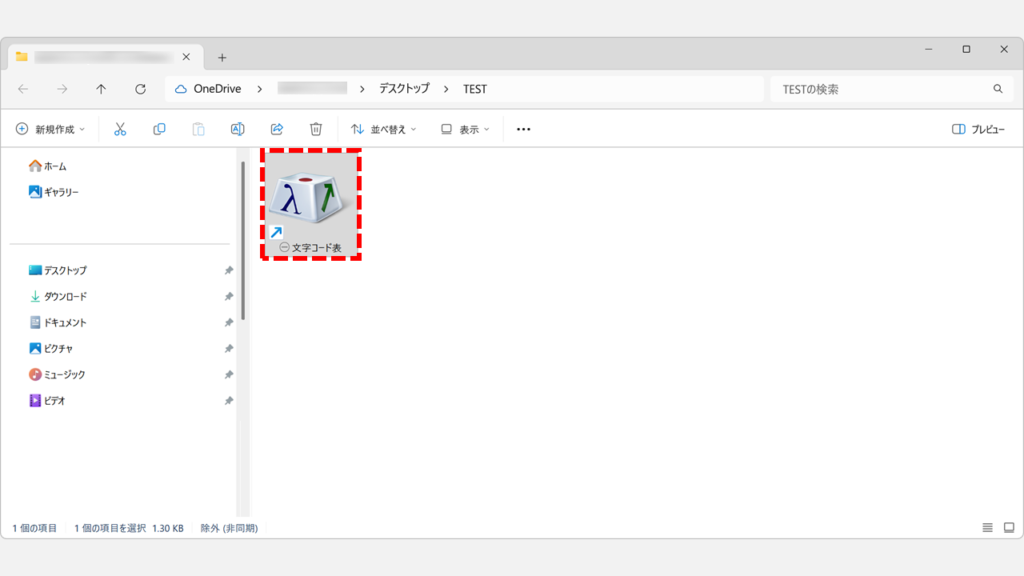Click the paste icon in the toolbar

point(196,128)
